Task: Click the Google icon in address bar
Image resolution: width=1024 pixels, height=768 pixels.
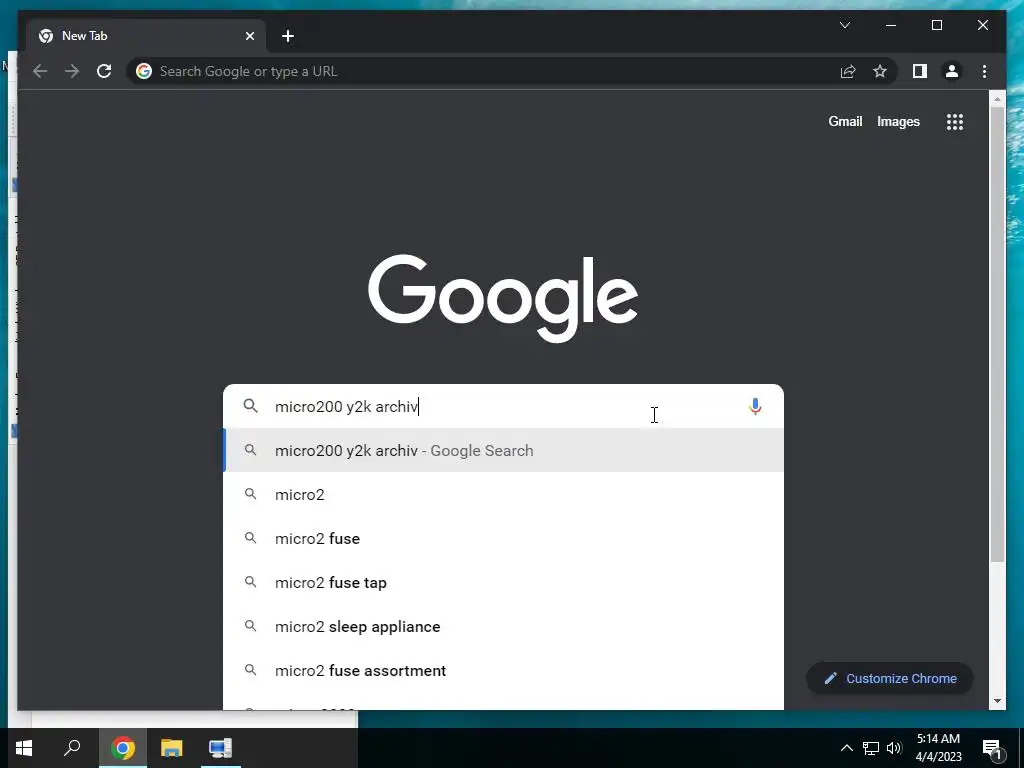Action: pos(144,71)
